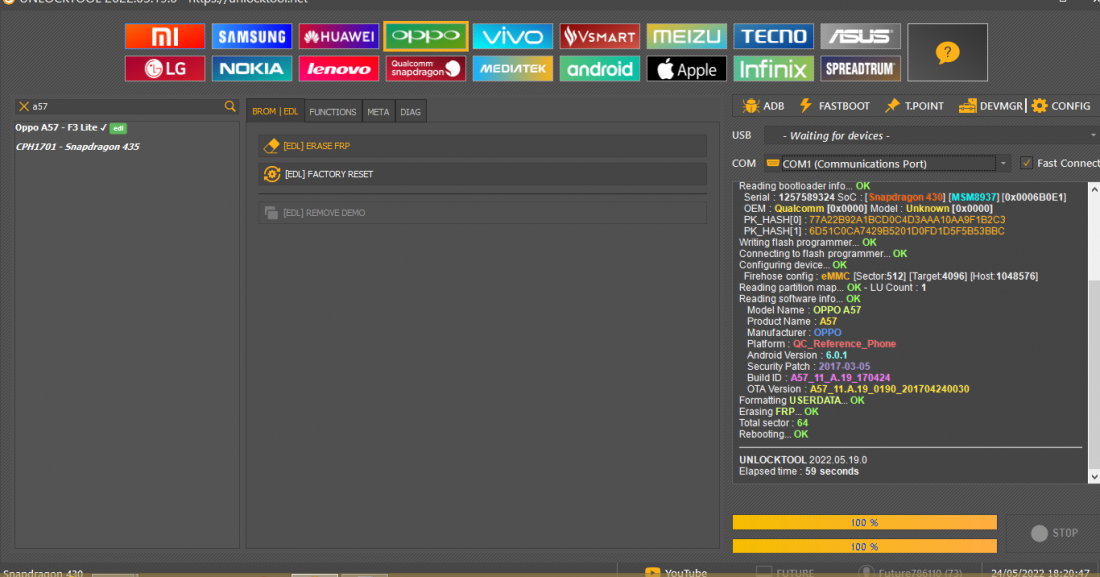The height and width of the screenshot is (577, 1100).
Task: Select the Spreadtrum chipset tile
Action: (861, 69)
